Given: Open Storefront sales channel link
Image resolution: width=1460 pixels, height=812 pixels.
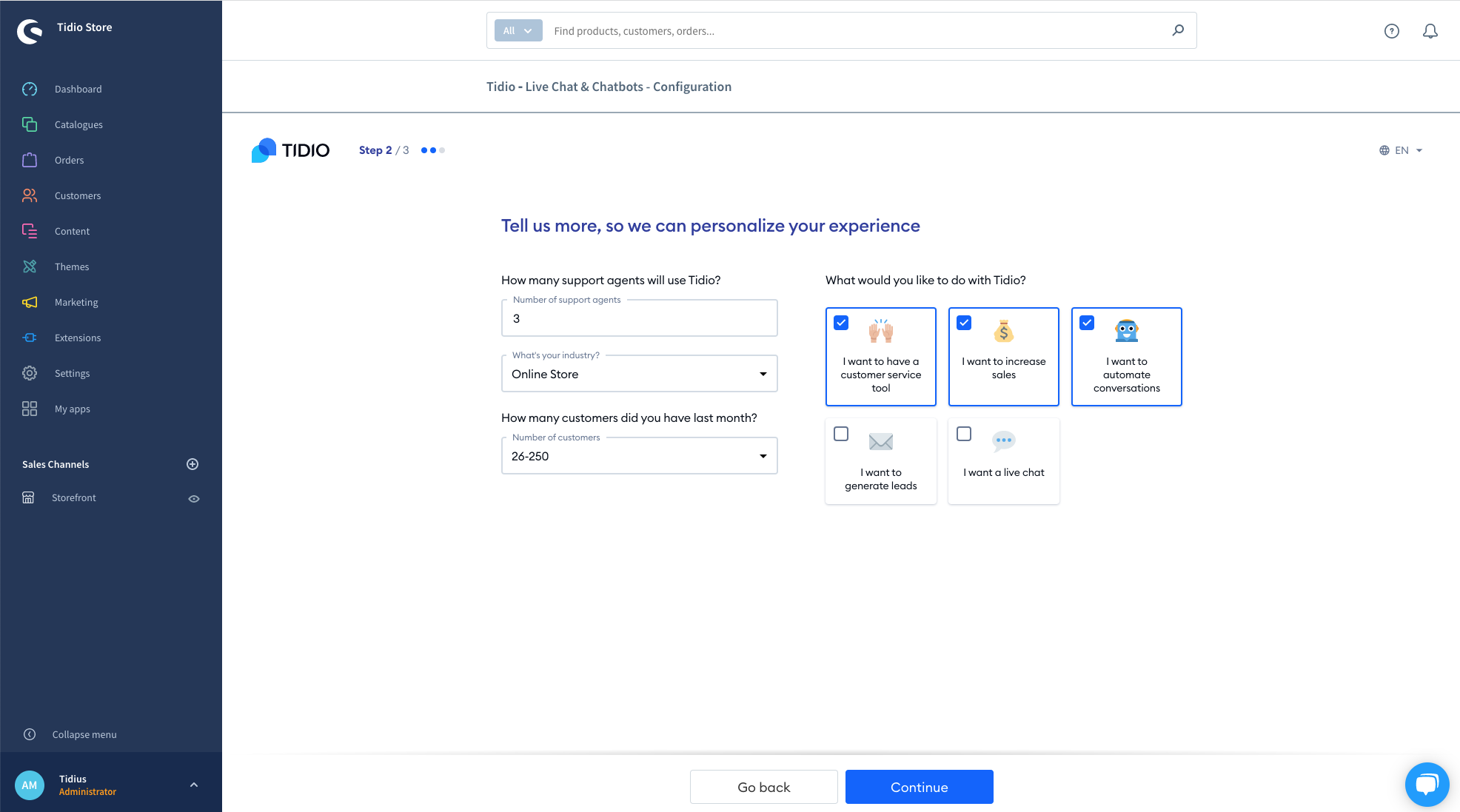Looking at the screenshot, I should (x=74, y=497).
